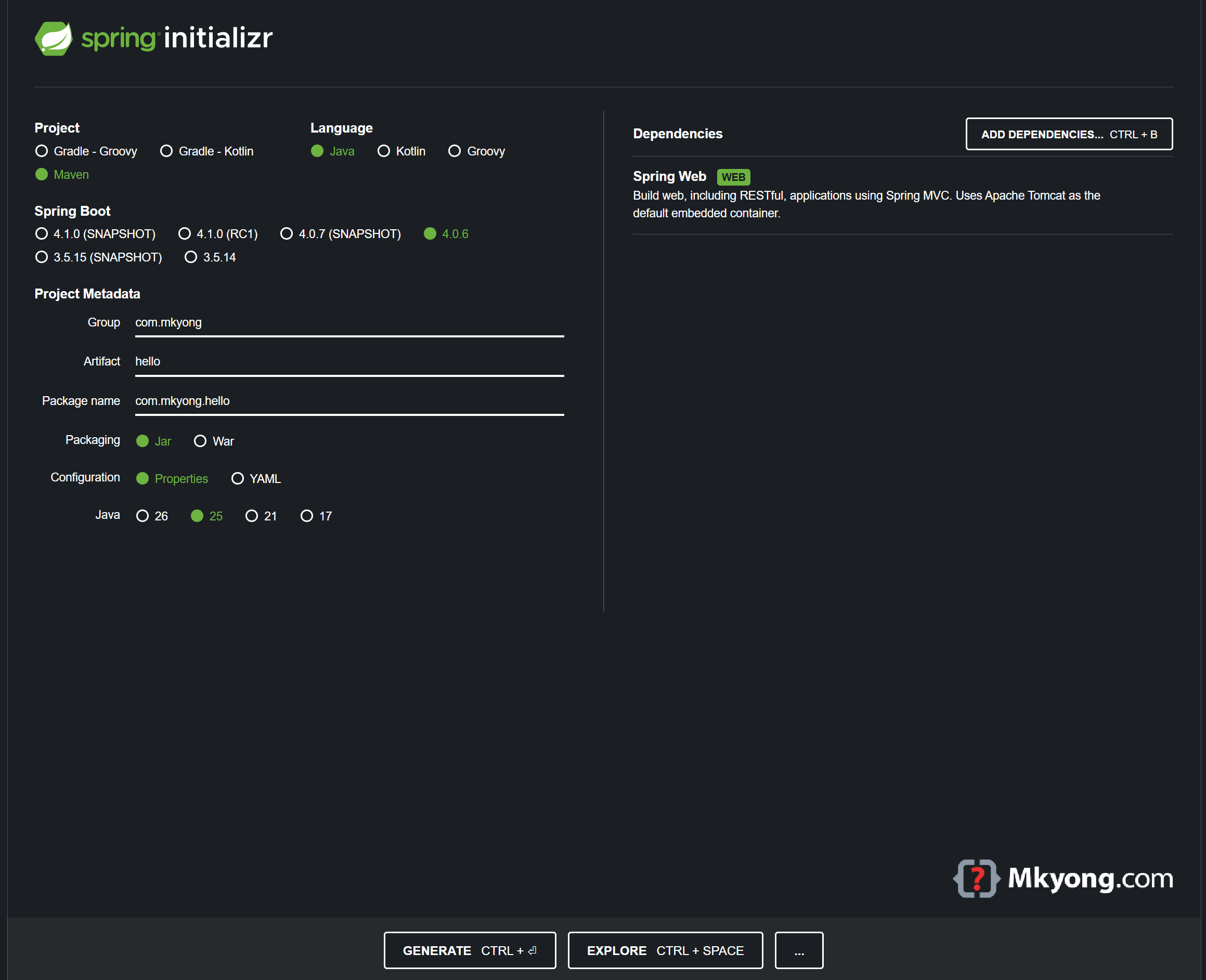Select Java version 17
1206x980 pixels.
[x=316, y=516]
